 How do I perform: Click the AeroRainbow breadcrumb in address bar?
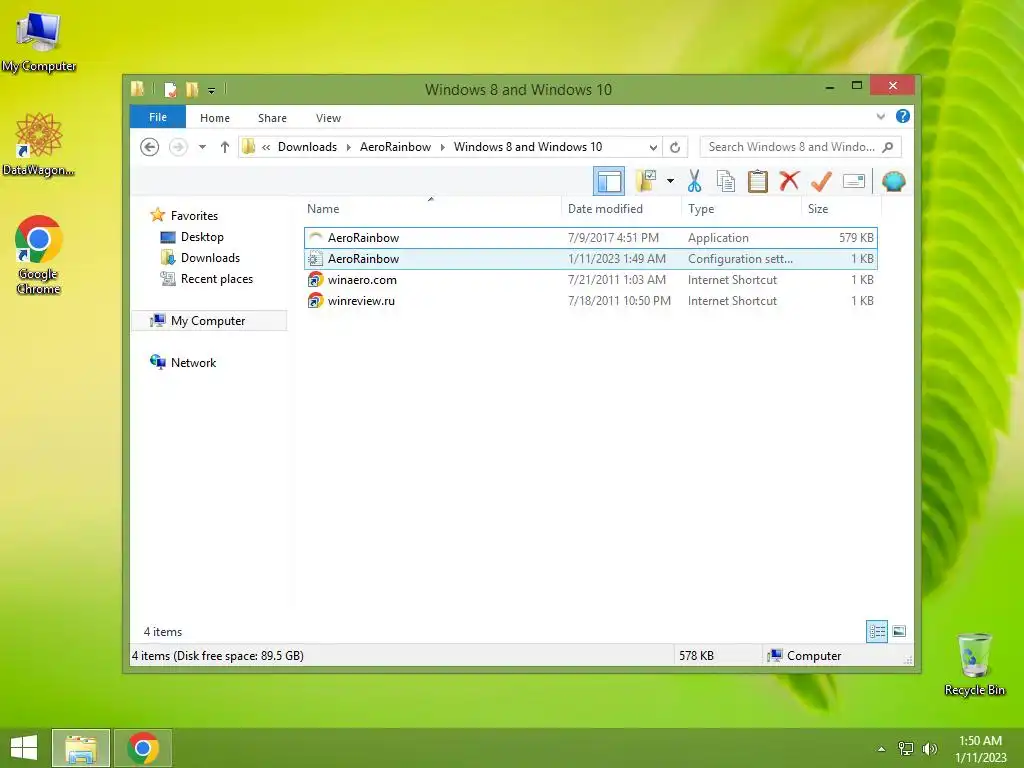[395, 147]
